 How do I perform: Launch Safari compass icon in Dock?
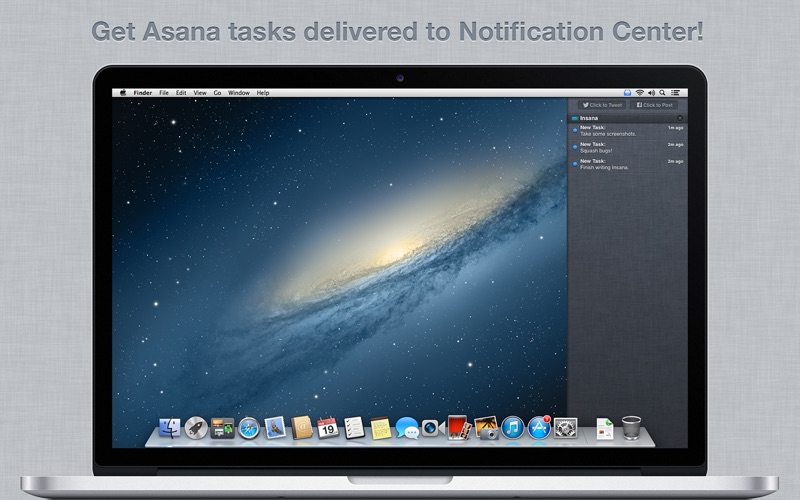click(249, 428)
